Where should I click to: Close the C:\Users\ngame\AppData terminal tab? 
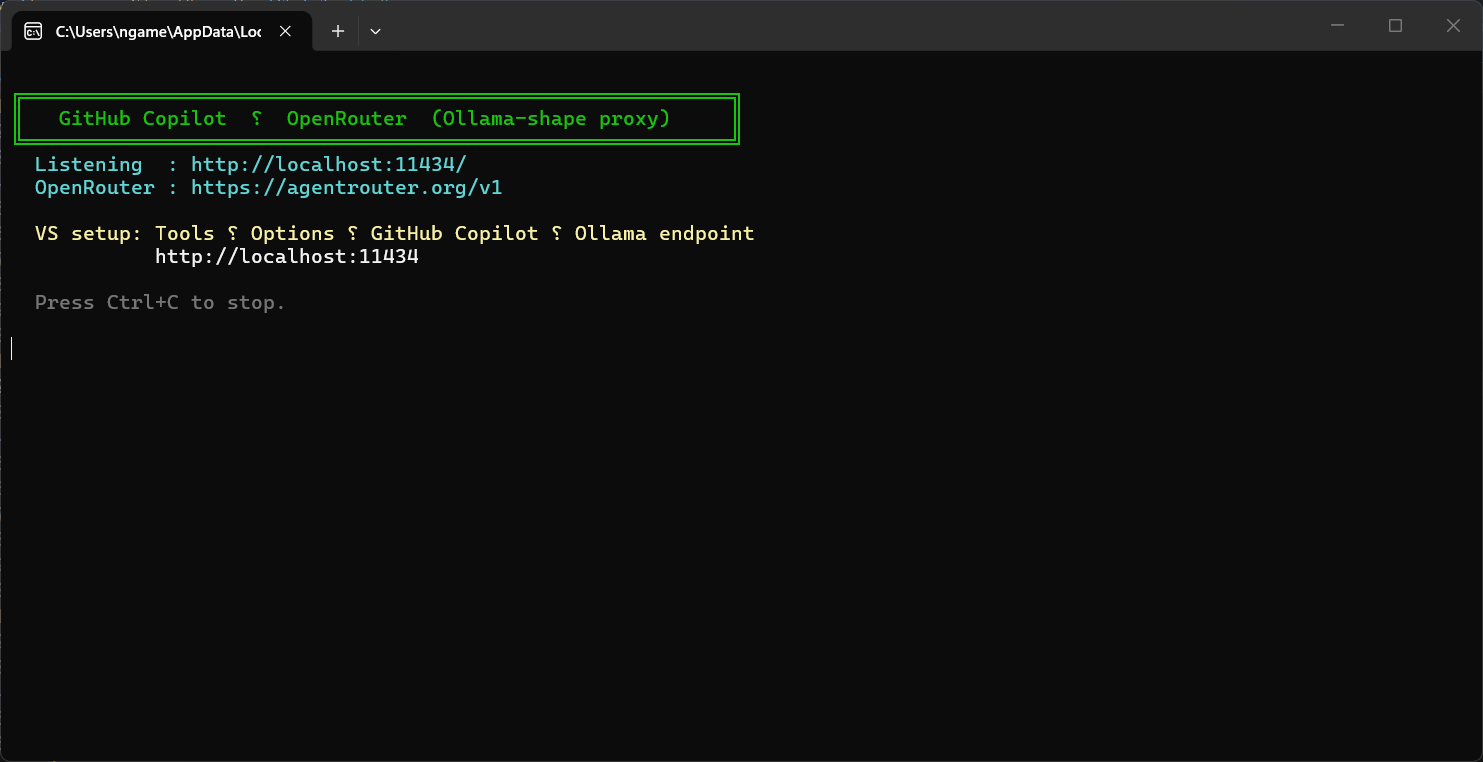pos(285,31)
